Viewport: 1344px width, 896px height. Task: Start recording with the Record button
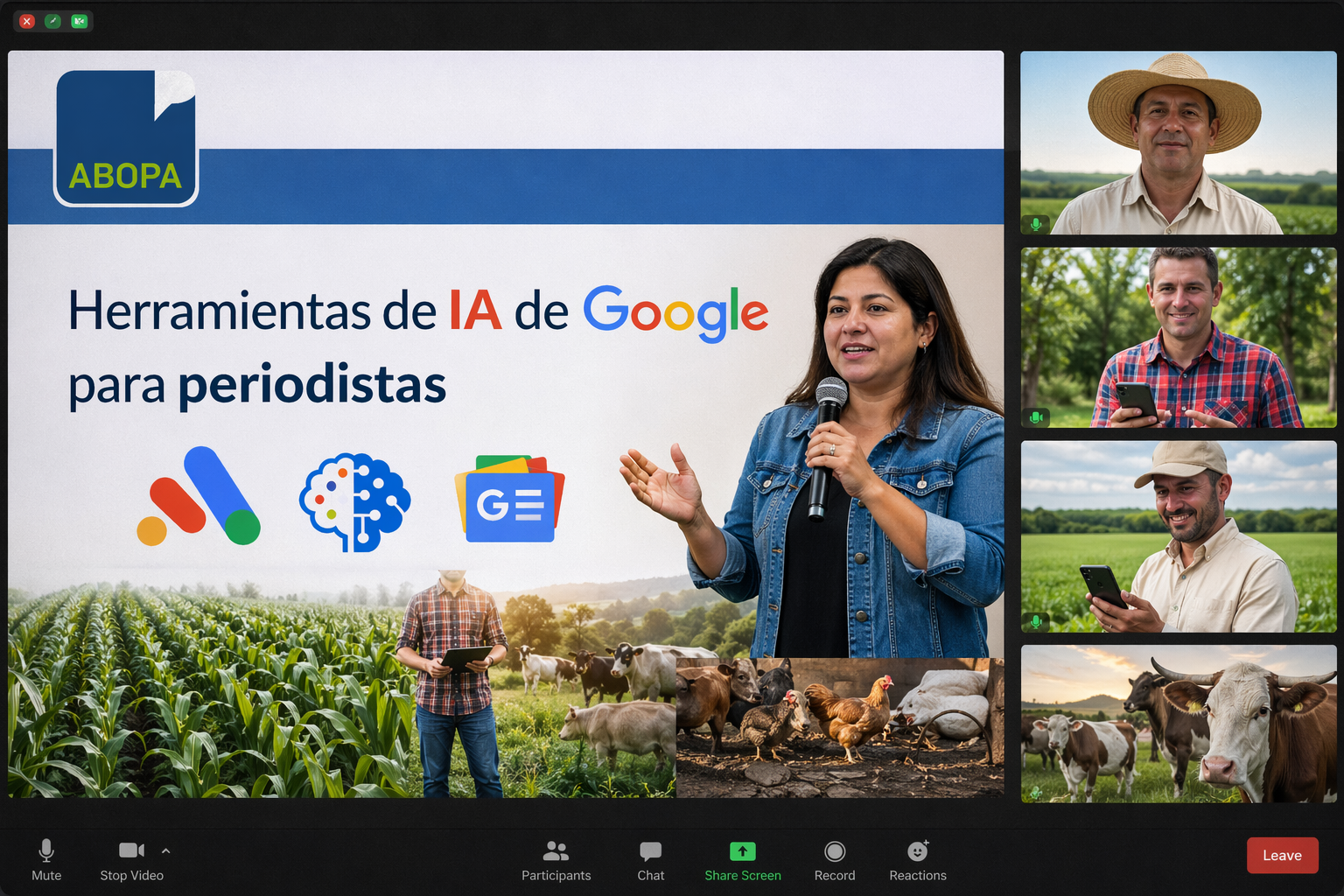click(x=835, y=859)
